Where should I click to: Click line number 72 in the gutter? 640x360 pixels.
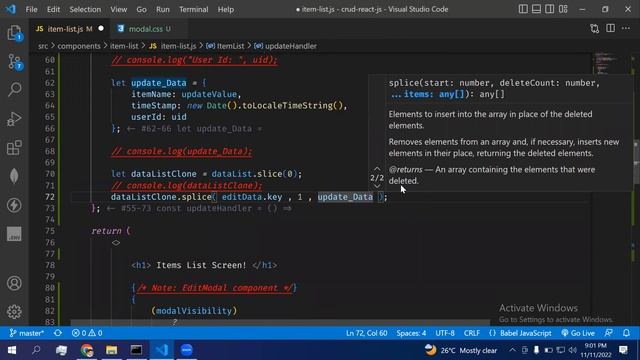pyautogui.click(x=50, y=197)
